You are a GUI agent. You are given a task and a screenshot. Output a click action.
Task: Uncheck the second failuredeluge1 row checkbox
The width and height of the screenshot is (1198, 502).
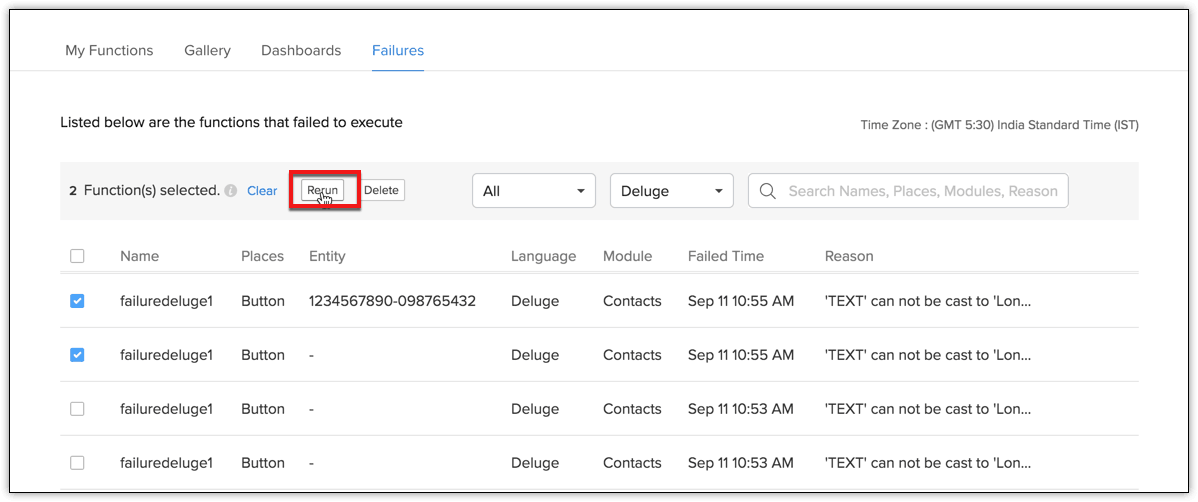click(x=77, y=355)
